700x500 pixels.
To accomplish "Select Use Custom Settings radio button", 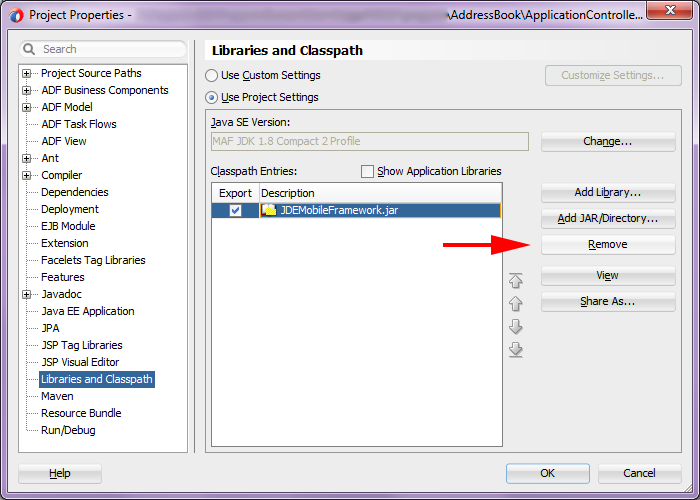I will tap(211, 75).
